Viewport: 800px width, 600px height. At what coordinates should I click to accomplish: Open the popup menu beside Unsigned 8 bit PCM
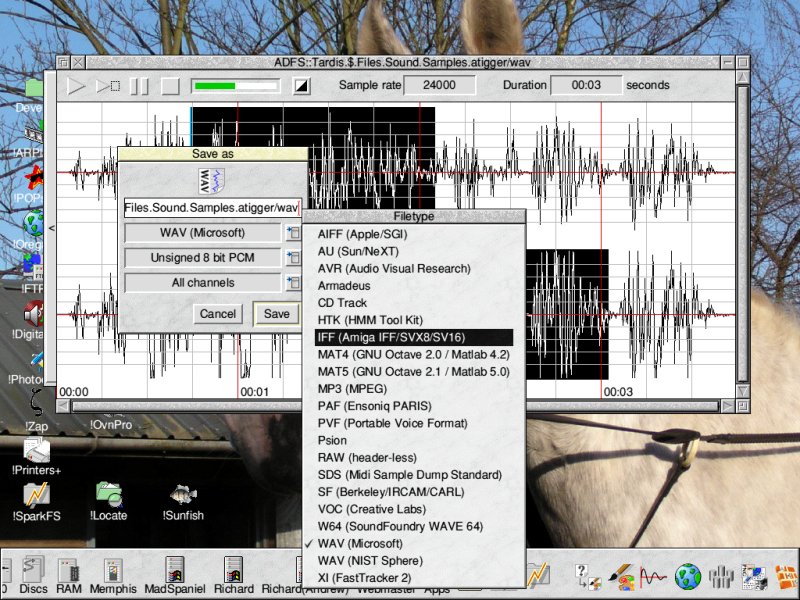(293, 258)
